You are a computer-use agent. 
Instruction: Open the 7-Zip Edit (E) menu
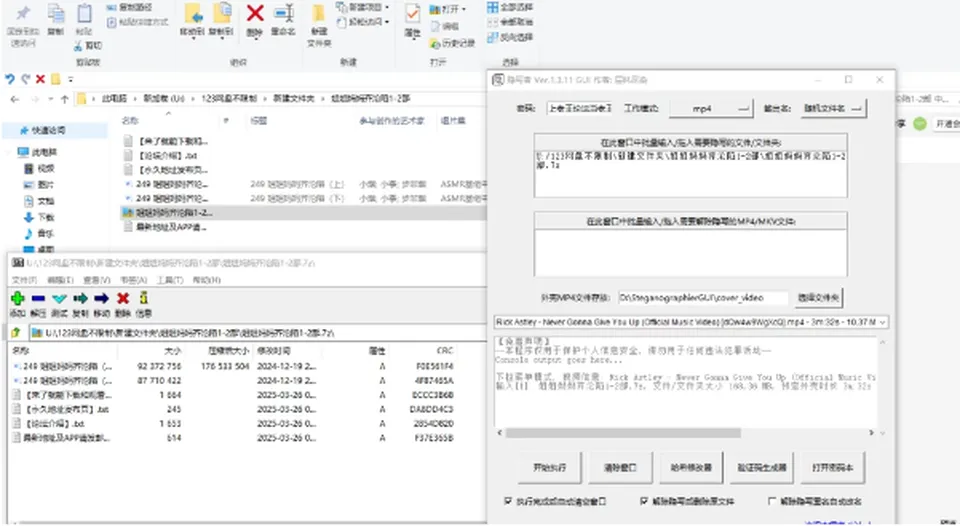click(x=61, y=280)
